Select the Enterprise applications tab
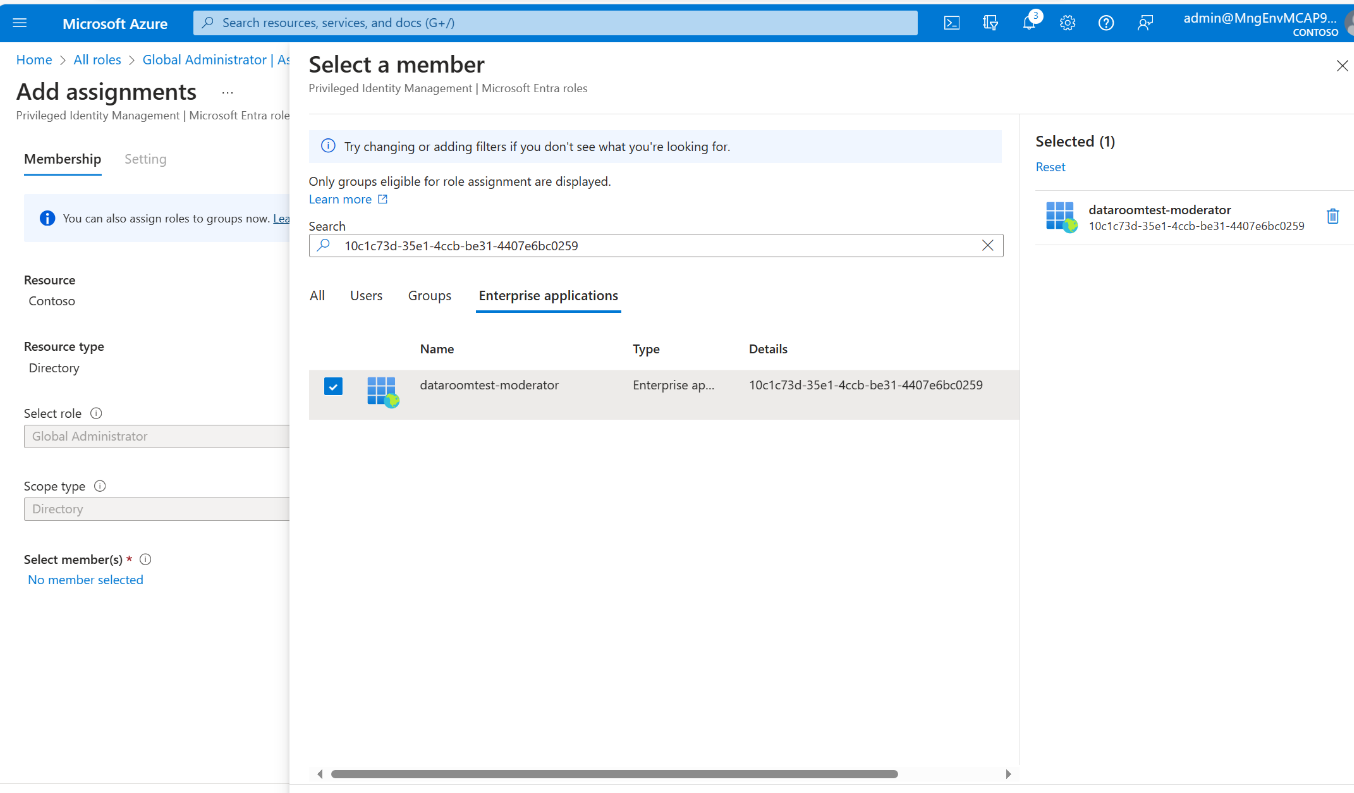1354x793 pixels. [548, 296]
